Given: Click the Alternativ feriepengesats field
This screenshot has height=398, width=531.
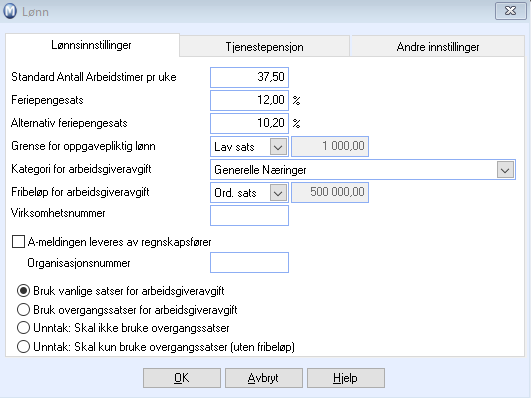Looking at the screenshot, I should [249, 123].
